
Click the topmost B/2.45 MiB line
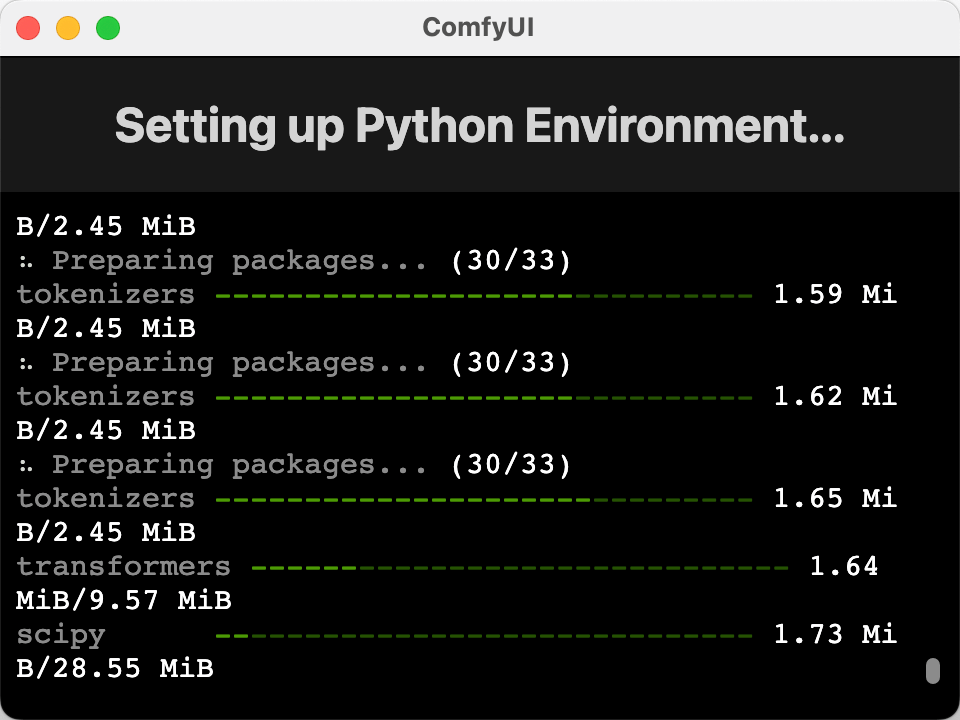tap(106, 227)
